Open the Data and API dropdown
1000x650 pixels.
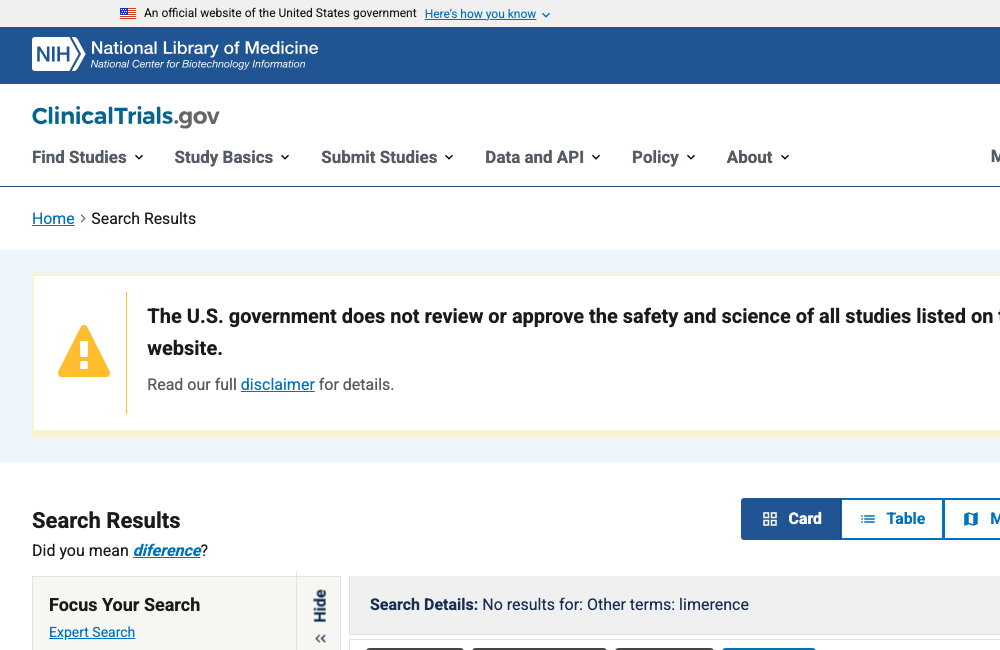point(543,158)
